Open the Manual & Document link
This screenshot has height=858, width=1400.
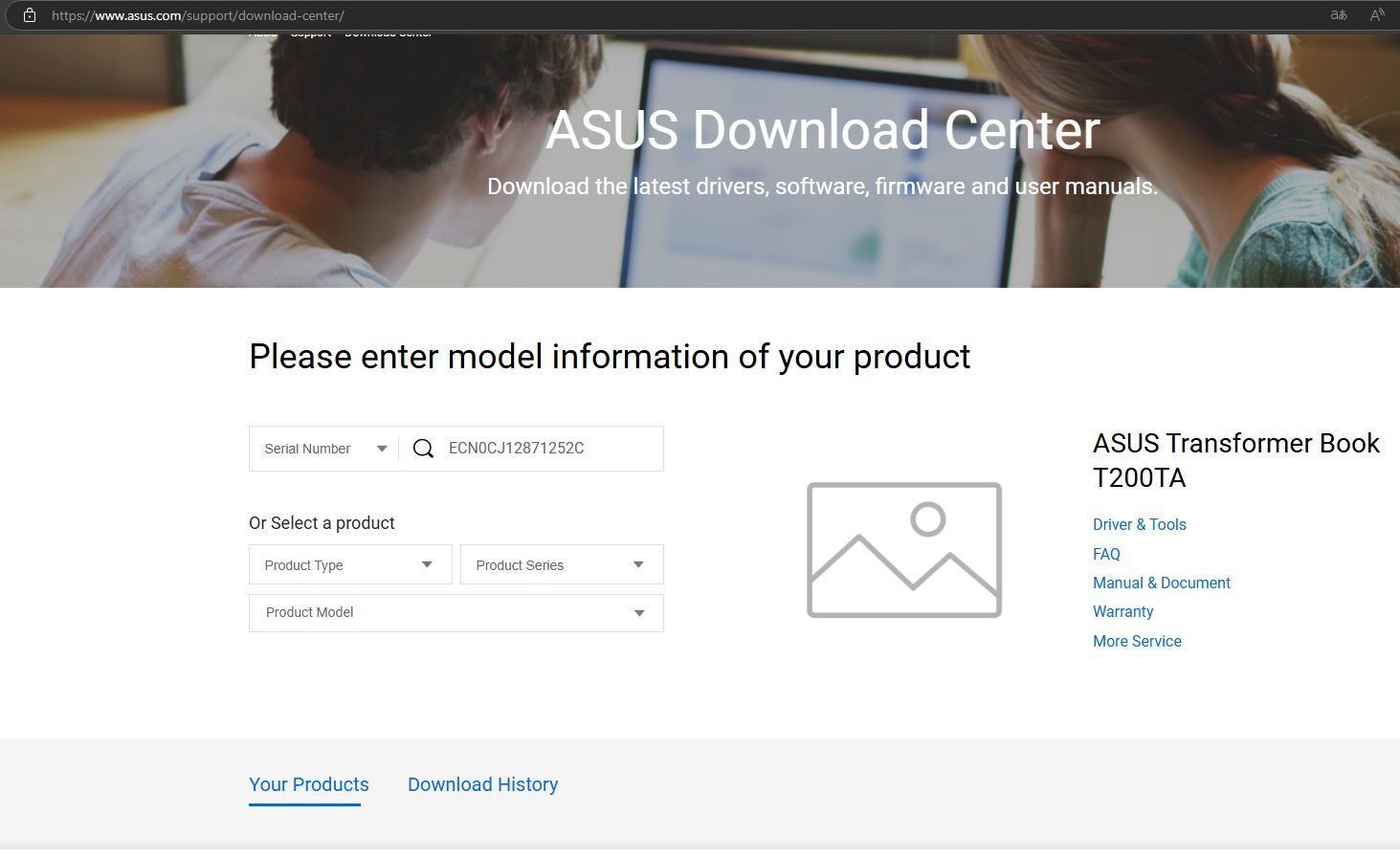click(1162, 583)
